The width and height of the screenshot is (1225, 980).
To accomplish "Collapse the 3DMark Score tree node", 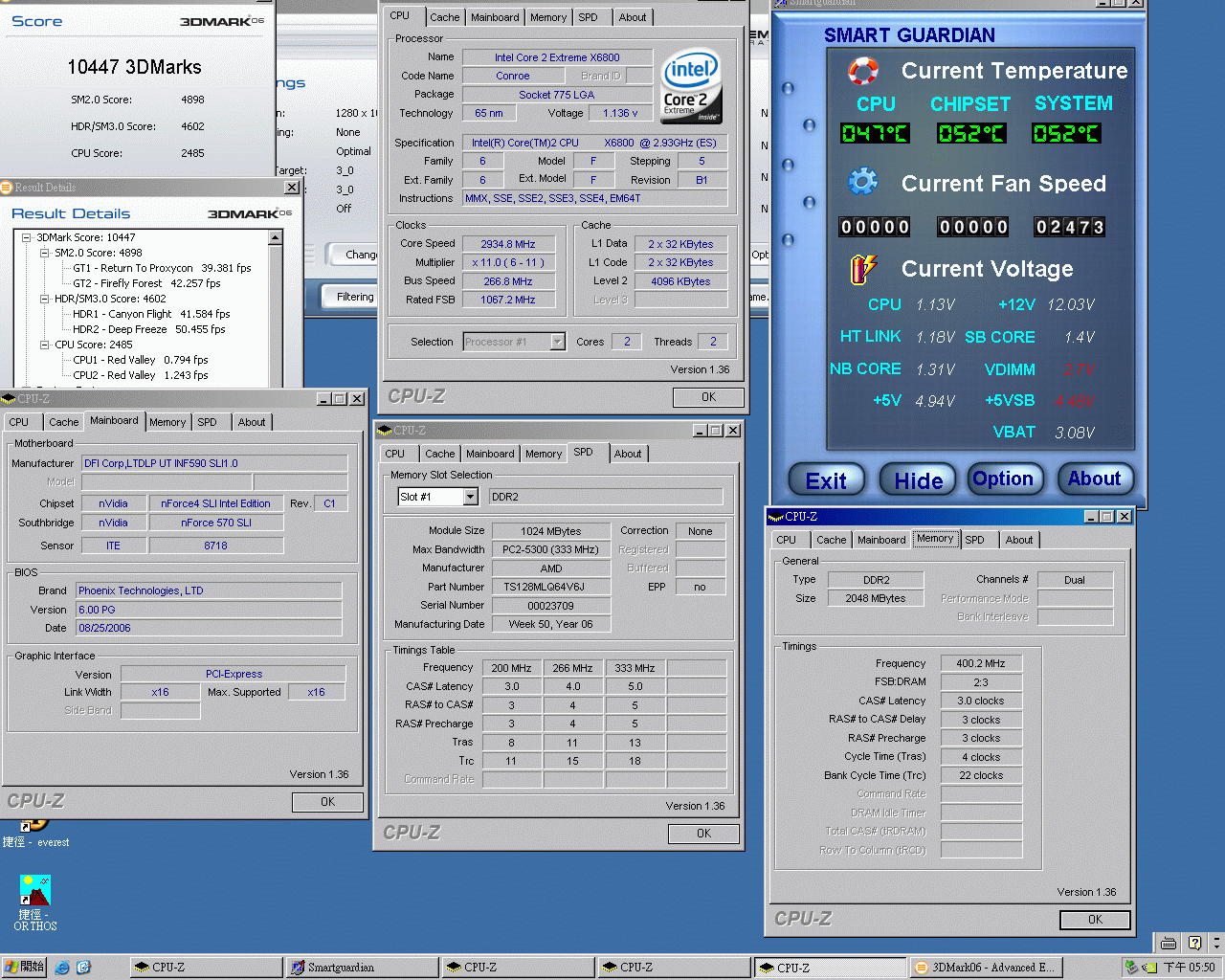I will tap(28, 237).
